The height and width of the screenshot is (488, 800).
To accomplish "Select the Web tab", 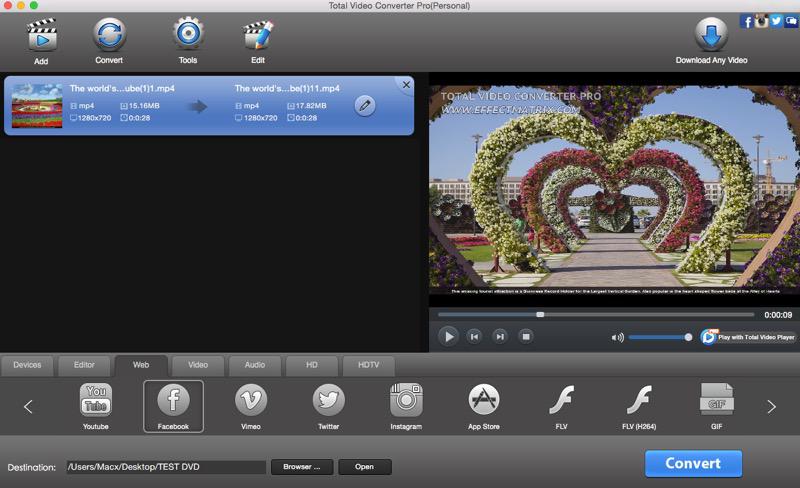I will [141, 365].
